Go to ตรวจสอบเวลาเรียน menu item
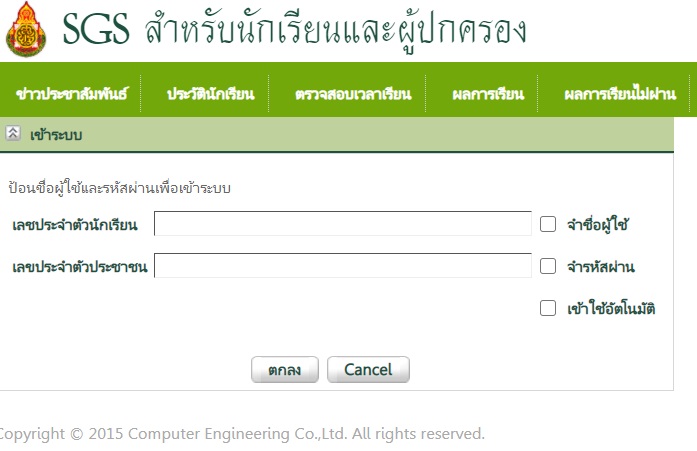This screenshot has height=451, width=697. (x=353, y=94)
